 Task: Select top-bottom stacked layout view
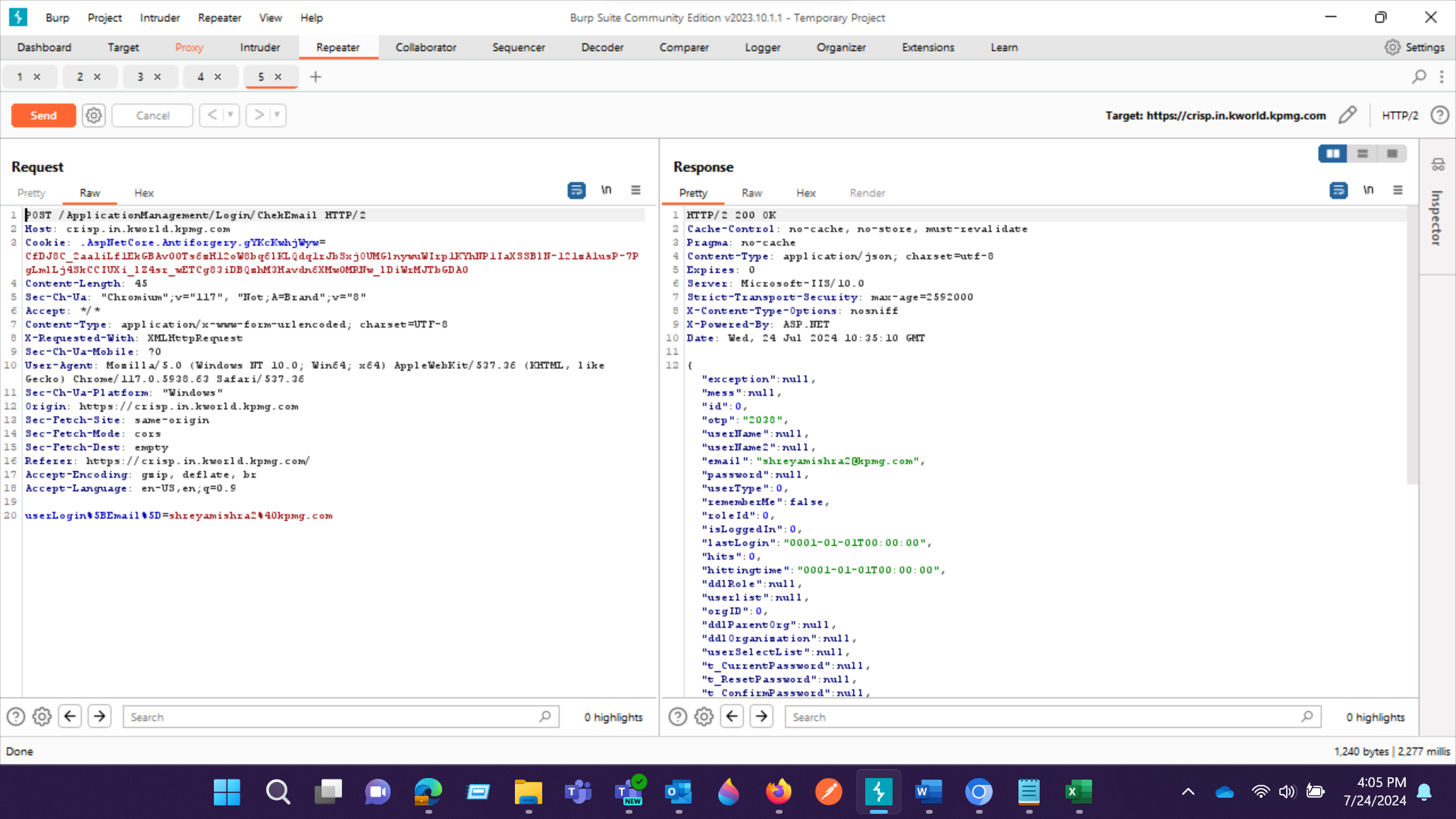click(x=1362, y=154)
